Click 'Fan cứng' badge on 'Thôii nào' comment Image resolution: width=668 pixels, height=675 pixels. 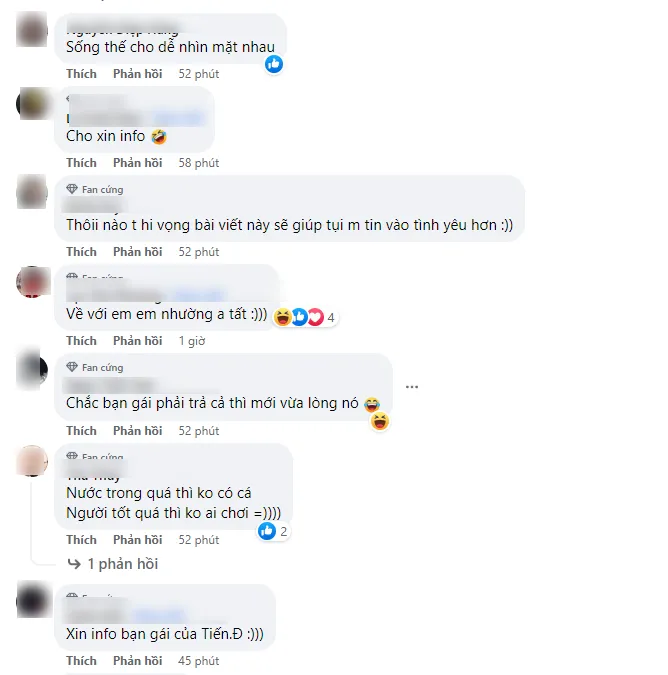[95, 189]
